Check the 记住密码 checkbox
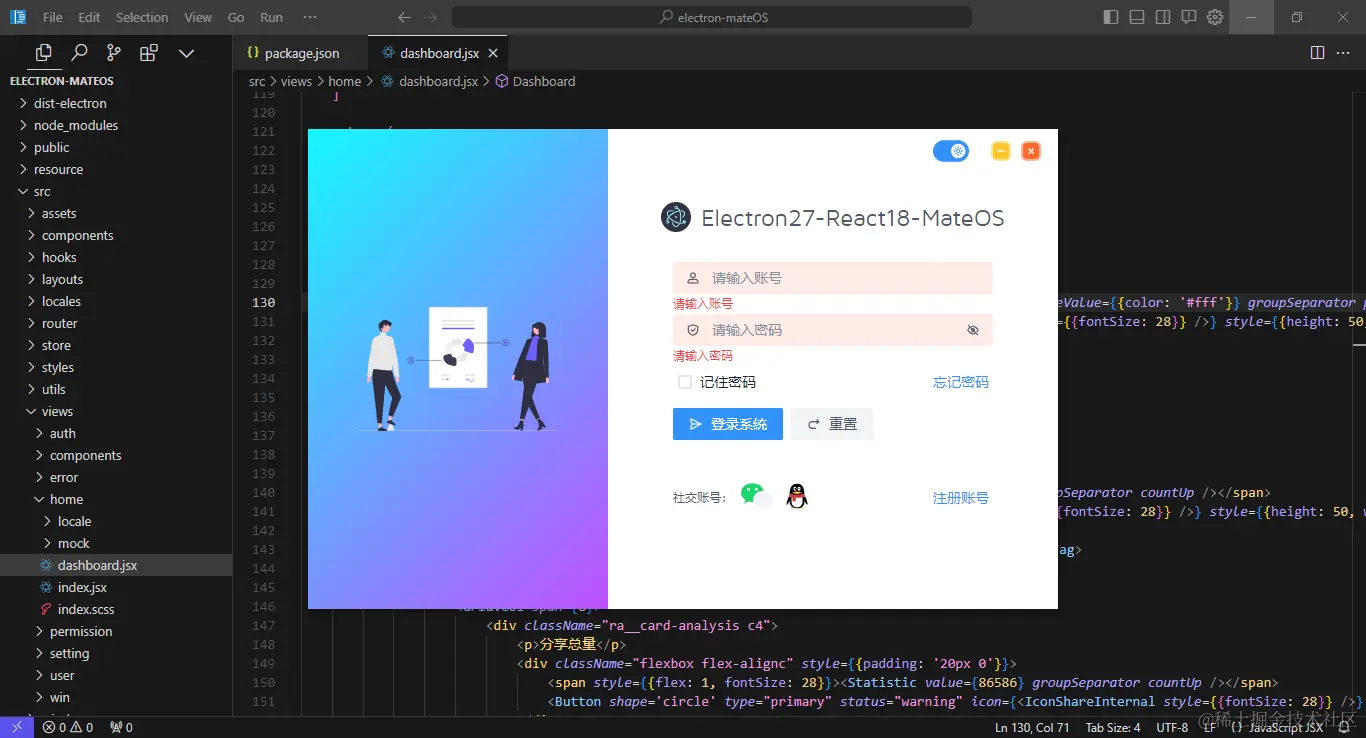 click(684, 382)
